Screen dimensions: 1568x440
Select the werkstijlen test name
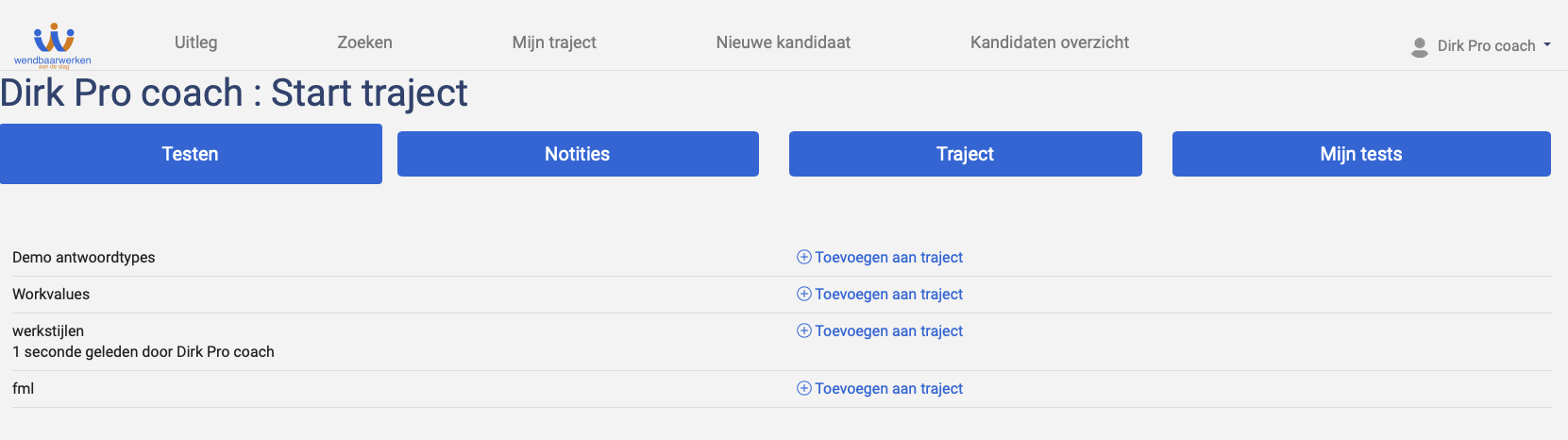click(x=48, y=330)
